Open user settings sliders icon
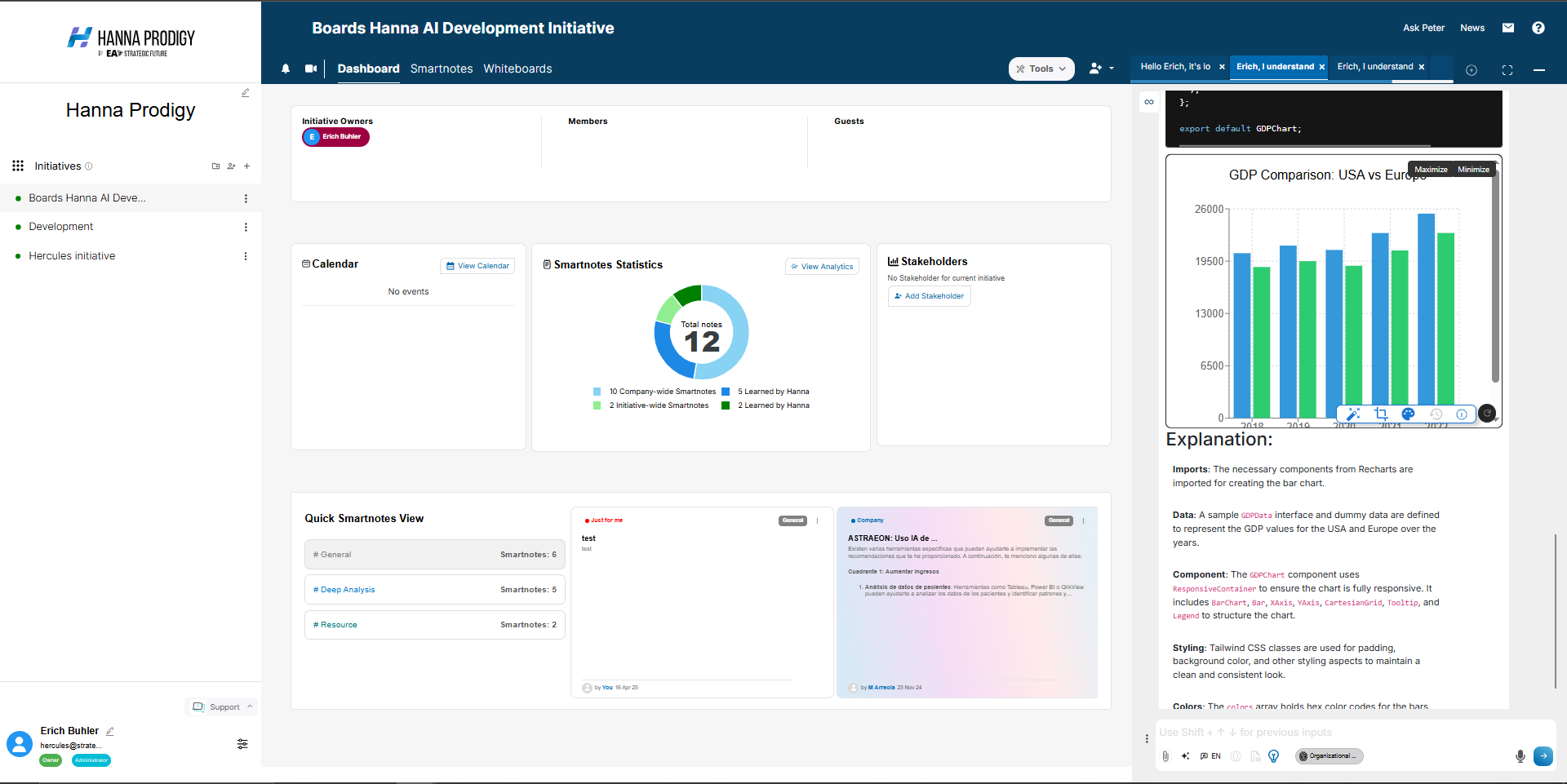 (242, 744)
